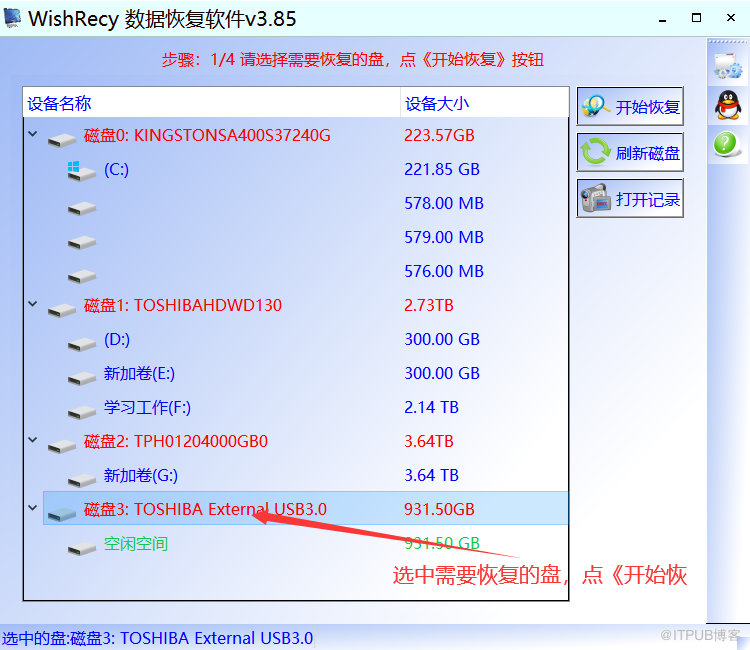Image resolution: width=750 pixels, height=650 pixels.
Task: Collapse 磁盘0 KINGSTONSA400S37240G tree node
Action: point(33,134)
